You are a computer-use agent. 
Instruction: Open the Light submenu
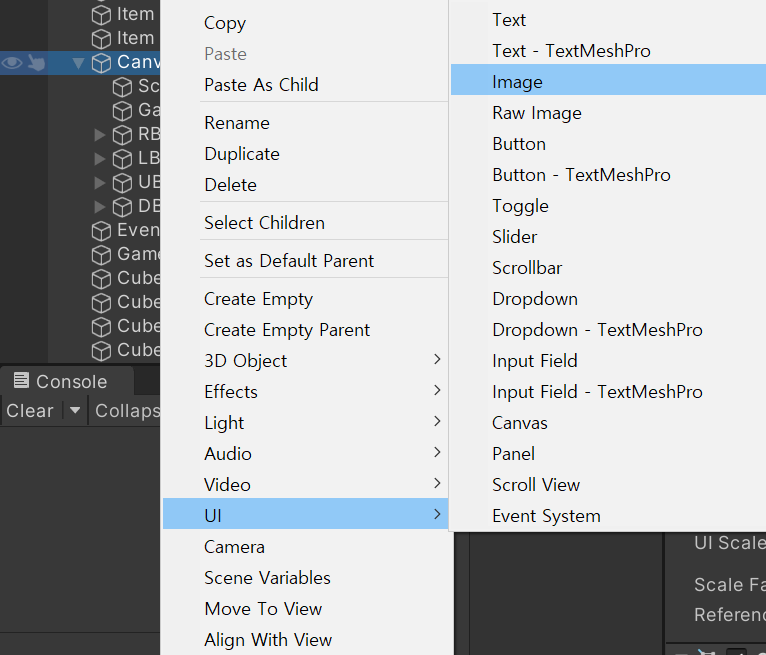point(305,423)
